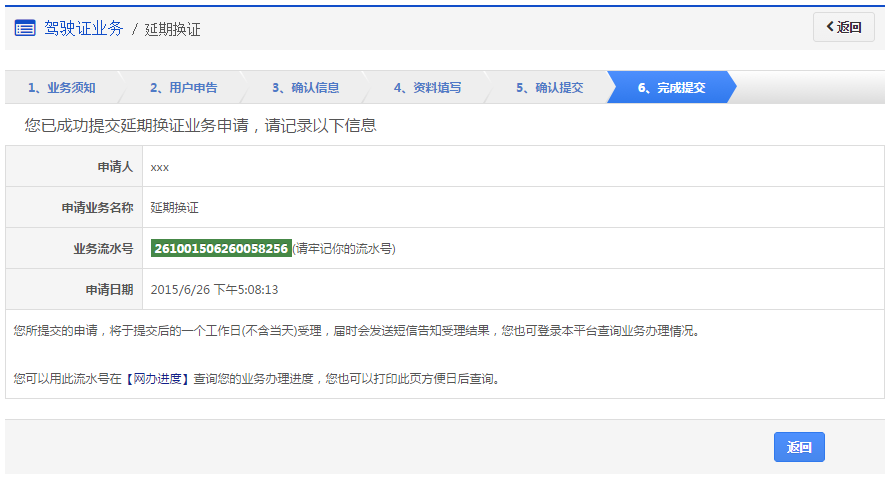Click the active step 6 完成提交

(x=671, y=88)
